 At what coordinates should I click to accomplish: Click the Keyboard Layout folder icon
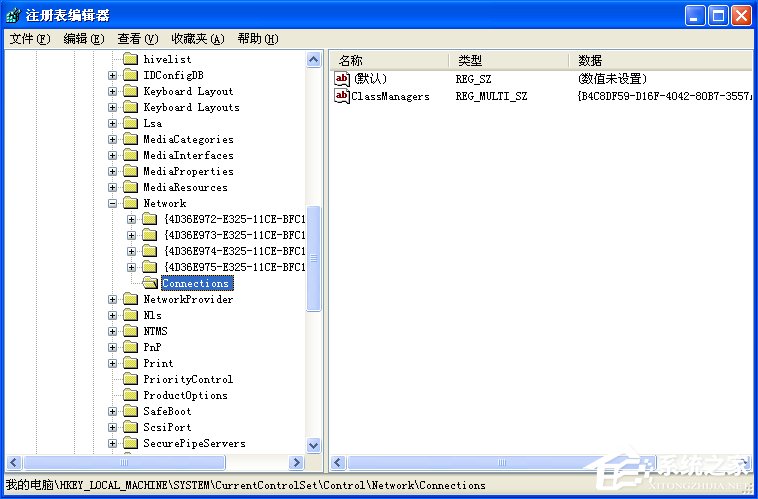point(130,91)
